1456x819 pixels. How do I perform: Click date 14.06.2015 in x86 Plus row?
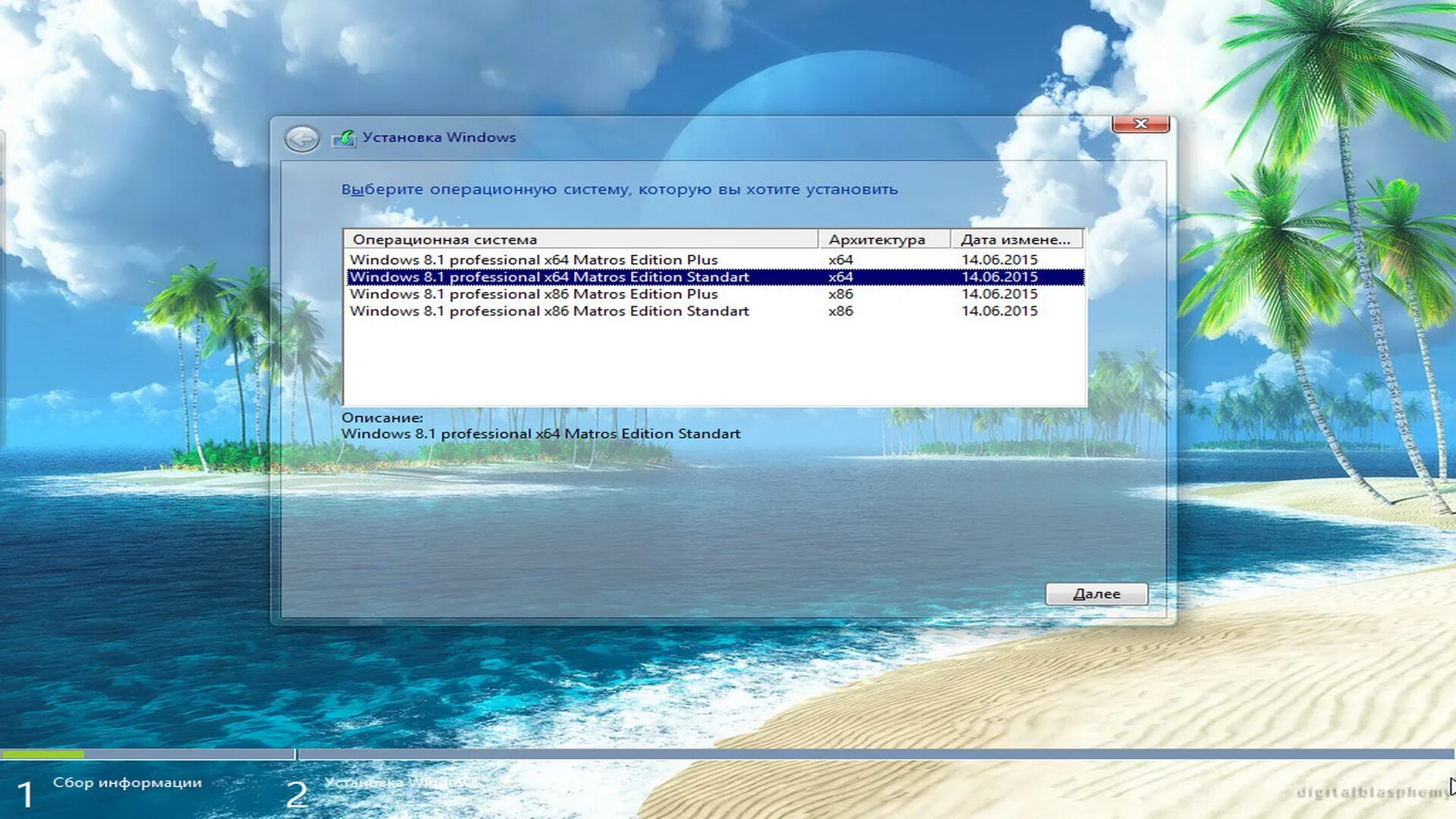[999, 294]
